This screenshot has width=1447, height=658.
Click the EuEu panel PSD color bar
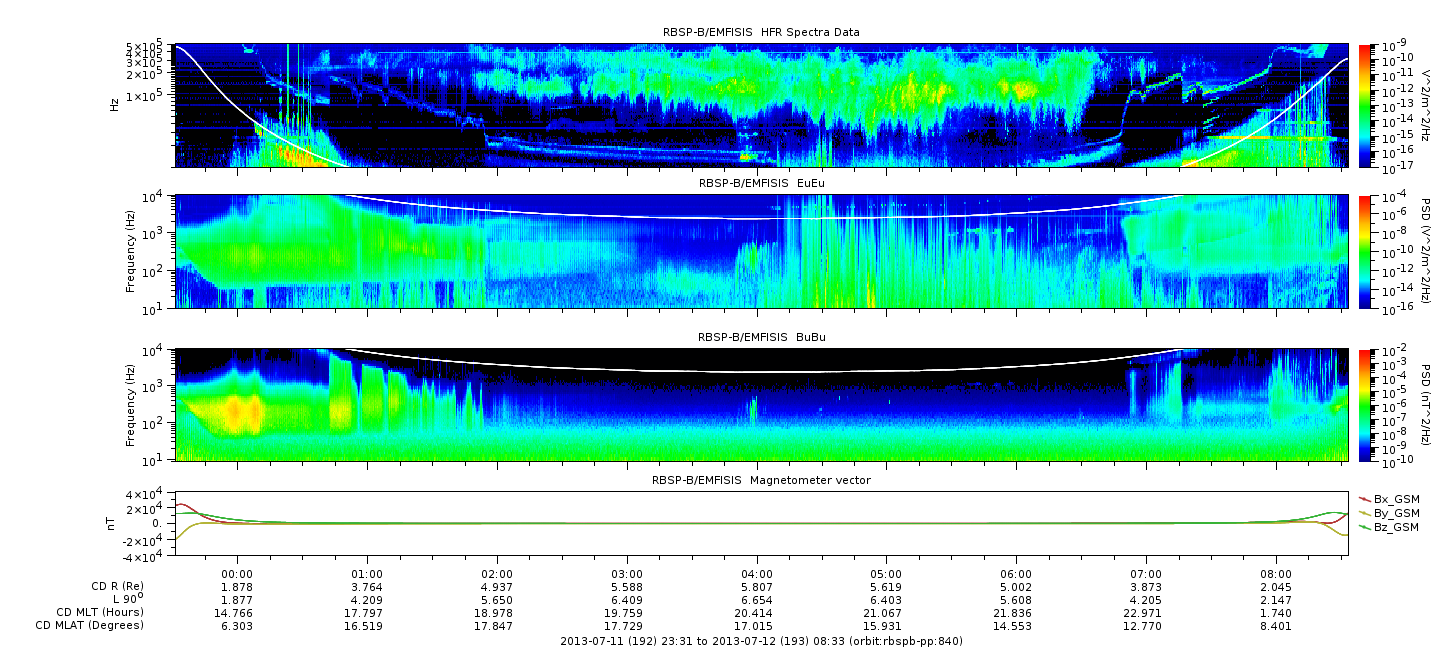(1364, 251)
